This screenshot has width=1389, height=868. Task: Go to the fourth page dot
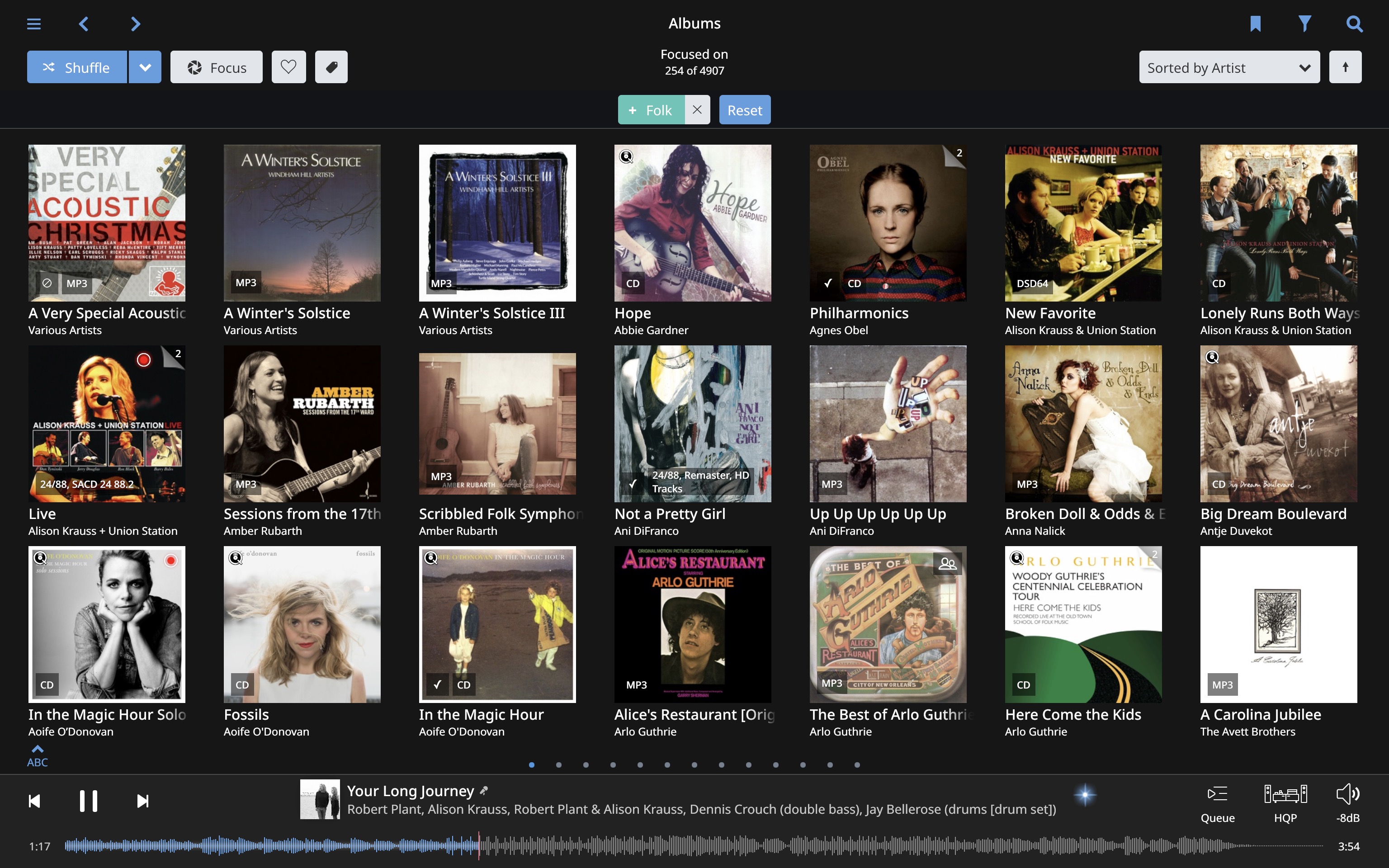click(x=613, y=764)
